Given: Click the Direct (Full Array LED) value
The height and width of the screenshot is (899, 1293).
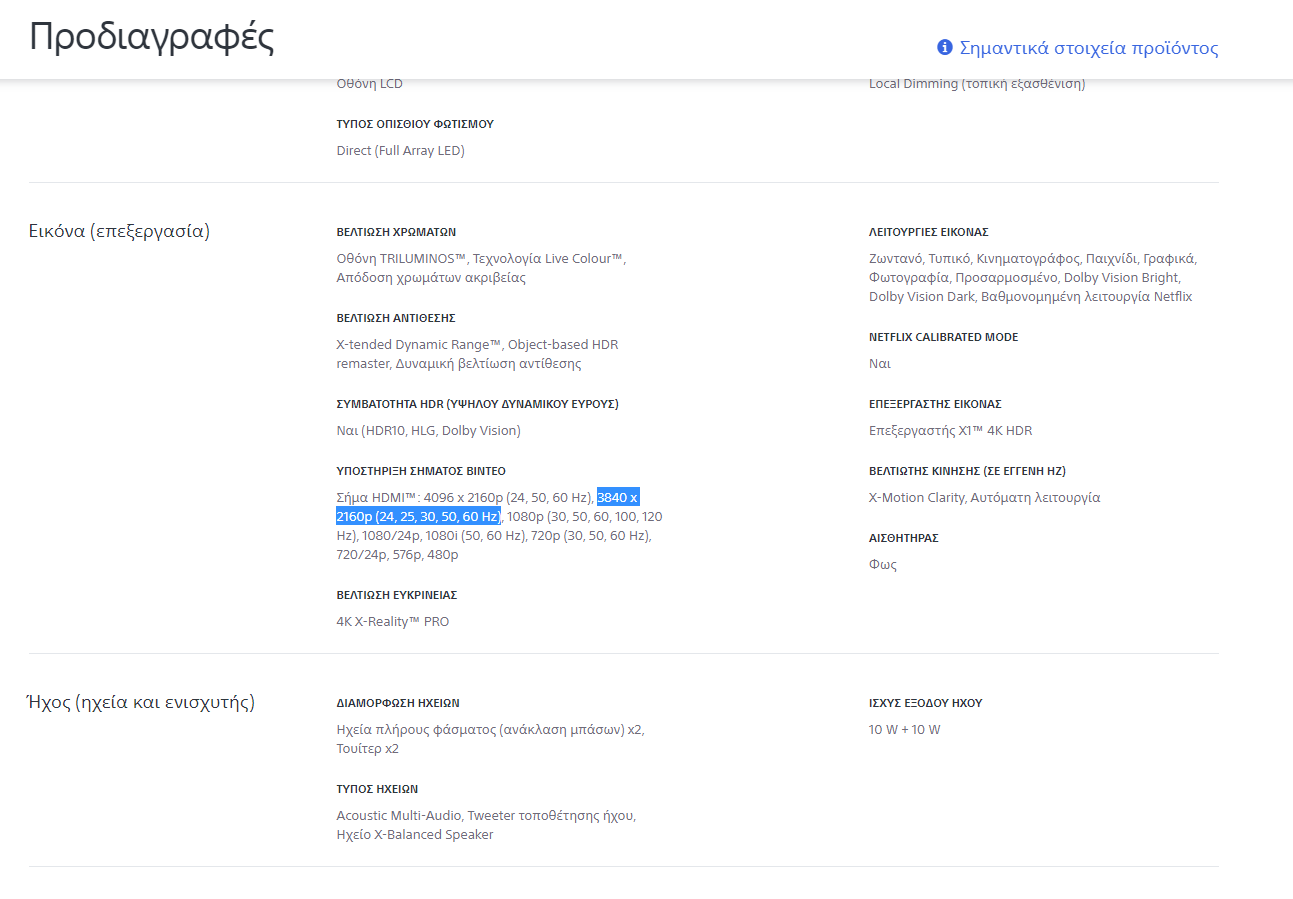Looking at the screenshot, I should (x=401, y=151).
